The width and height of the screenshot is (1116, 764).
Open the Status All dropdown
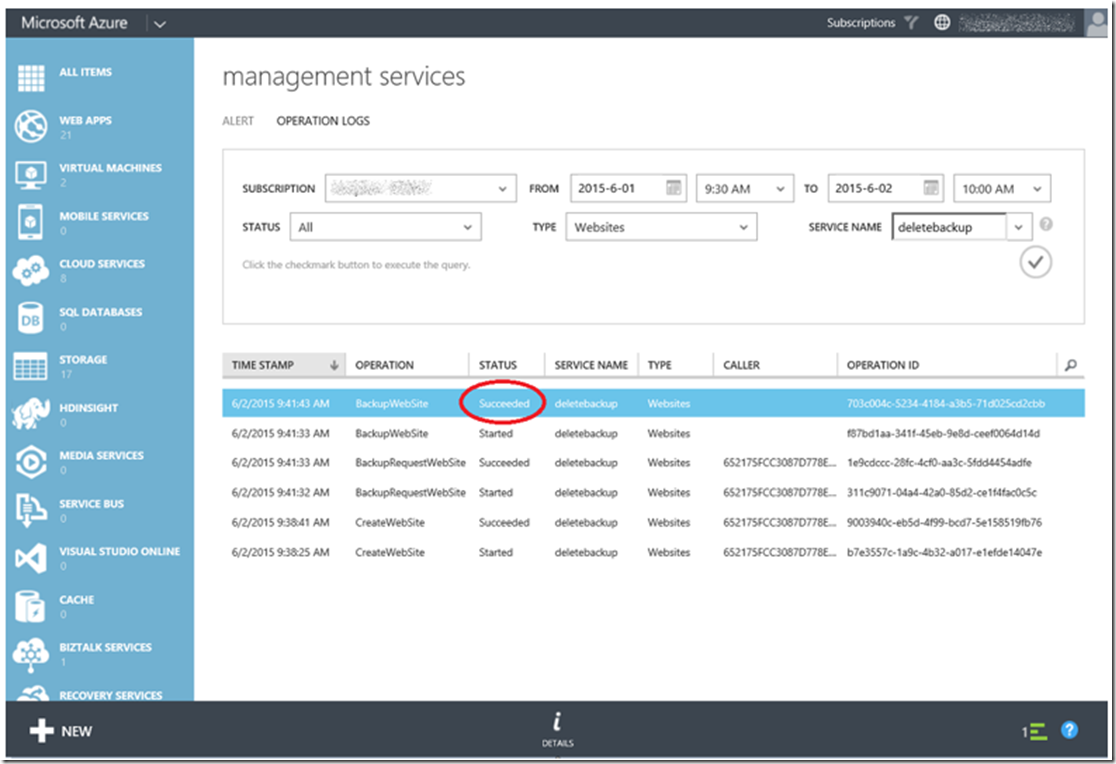click(x=385, y=227)
